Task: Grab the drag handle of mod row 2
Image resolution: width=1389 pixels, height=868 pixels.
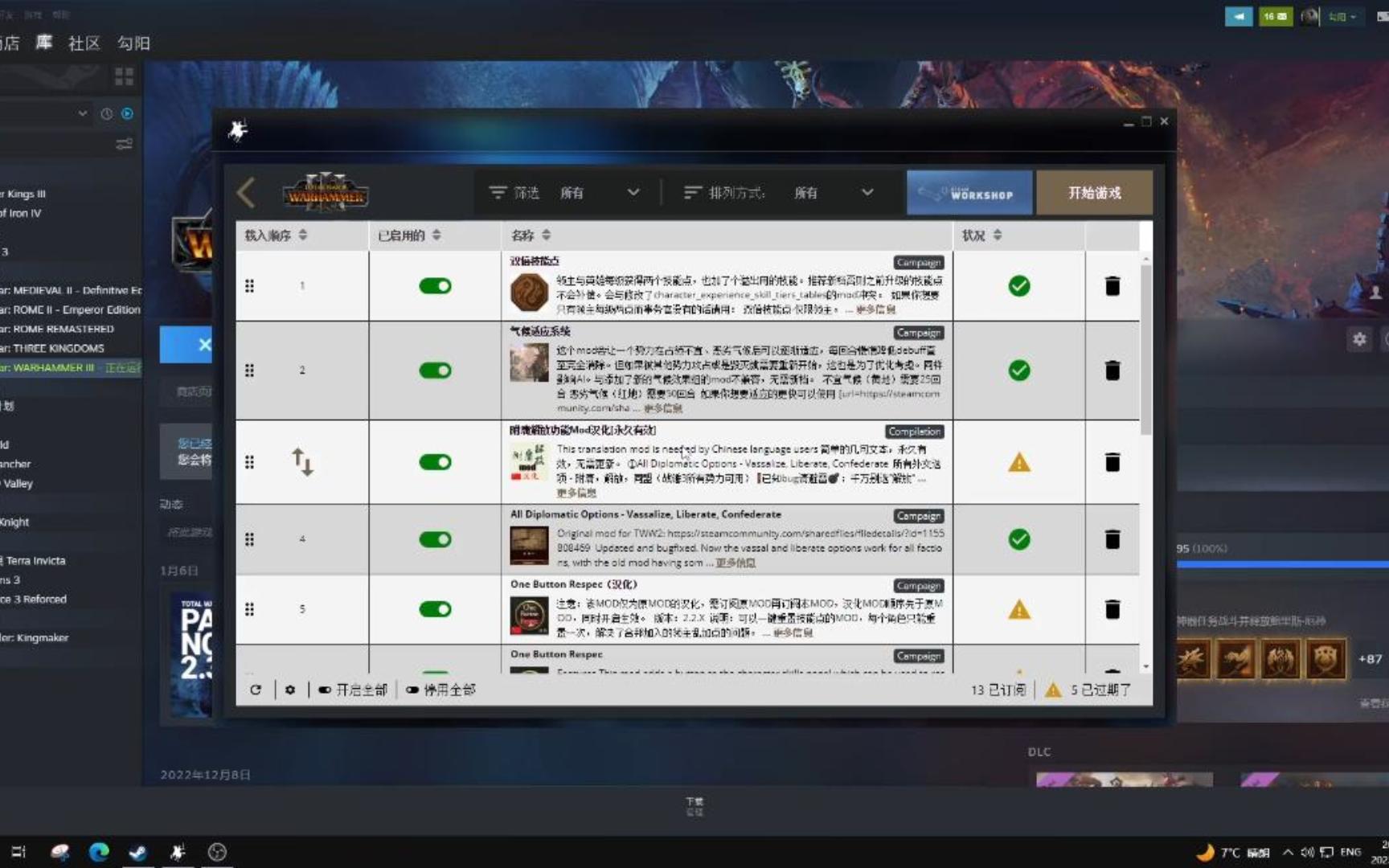Action: click(x=249, y=371)
